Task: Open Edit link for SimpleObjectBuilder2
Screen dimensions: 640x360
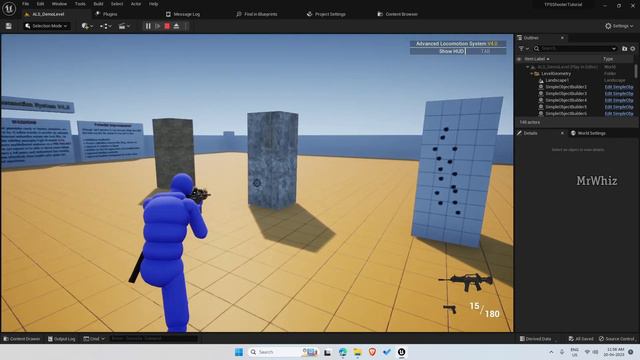Action: point(619,87)
